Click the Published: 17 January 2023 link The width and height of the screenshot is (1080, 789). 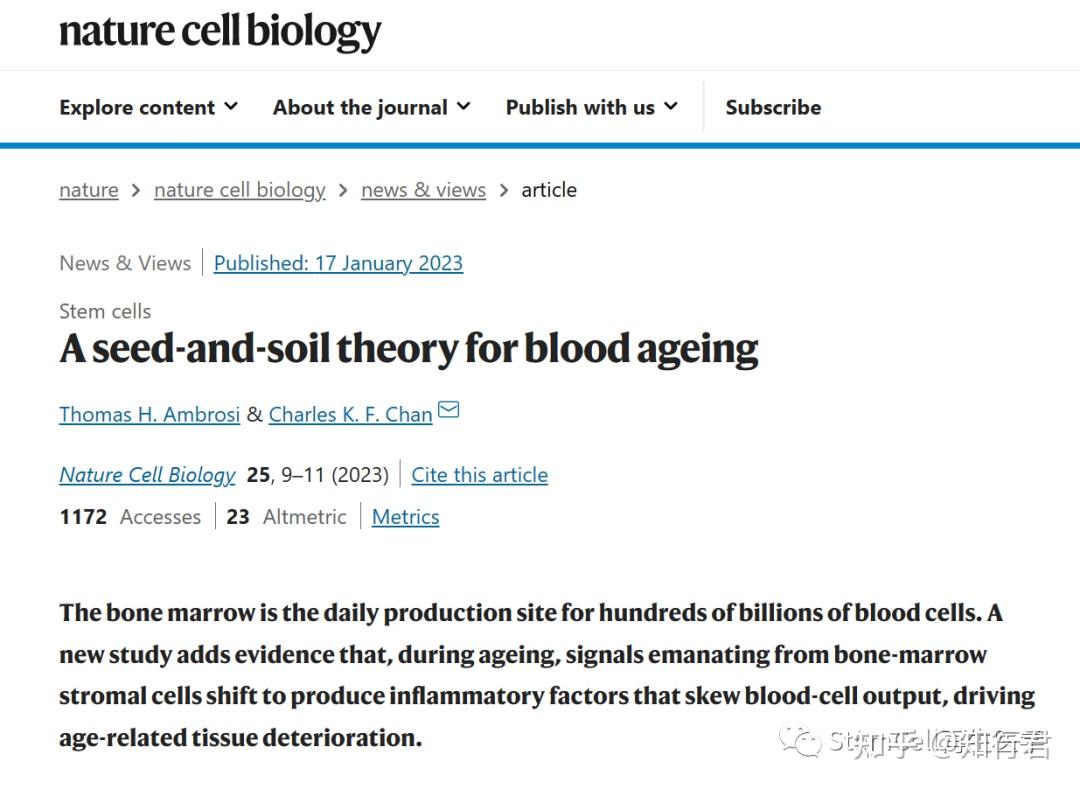[338, 263]
